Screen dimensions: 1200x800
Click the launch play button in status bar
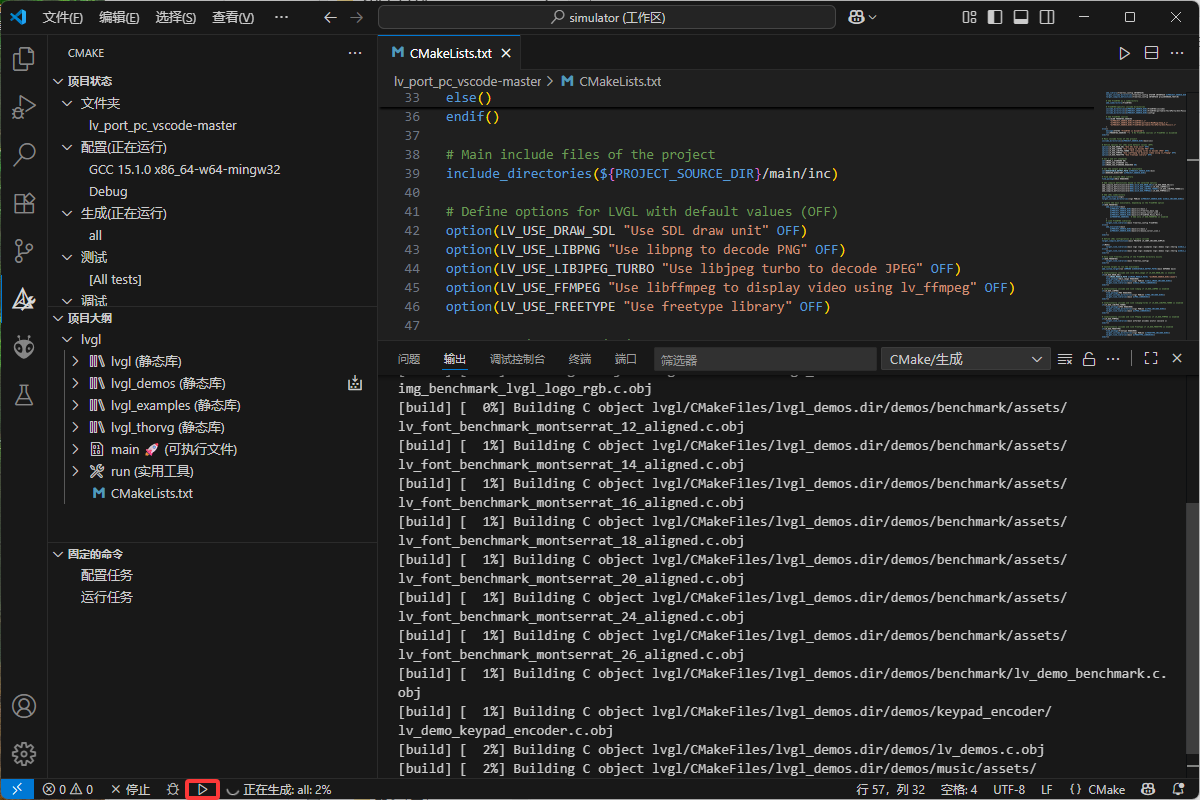pyautogui.click(x=203, y=789)
